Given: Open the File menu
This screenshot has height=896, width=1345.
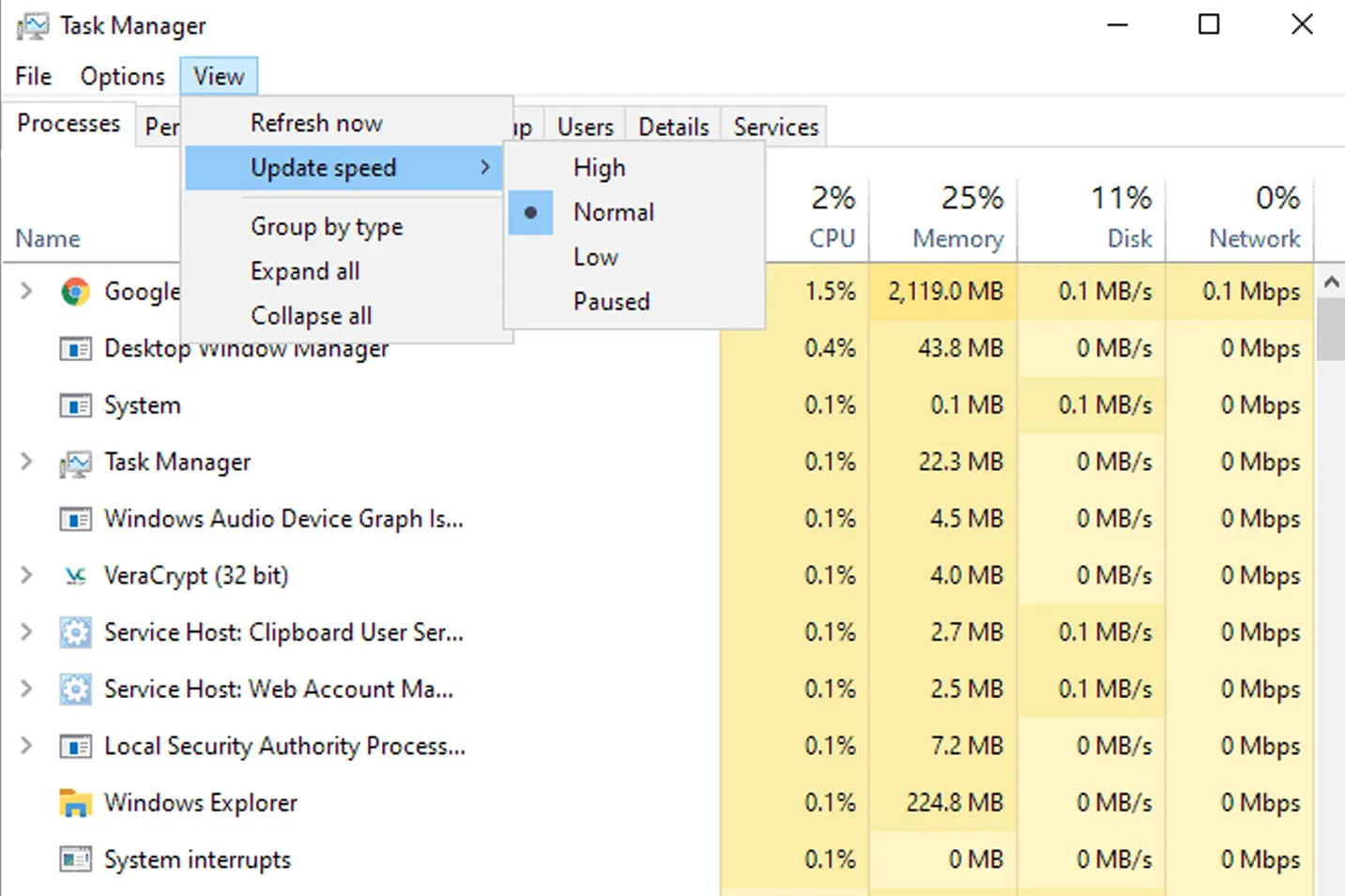Looking at the screenshot, I should [x=34, y=76].
